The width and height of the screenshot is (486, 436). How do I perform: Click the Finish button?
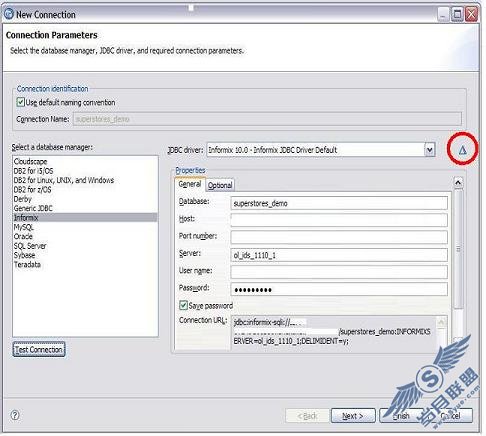click(401, 416)
